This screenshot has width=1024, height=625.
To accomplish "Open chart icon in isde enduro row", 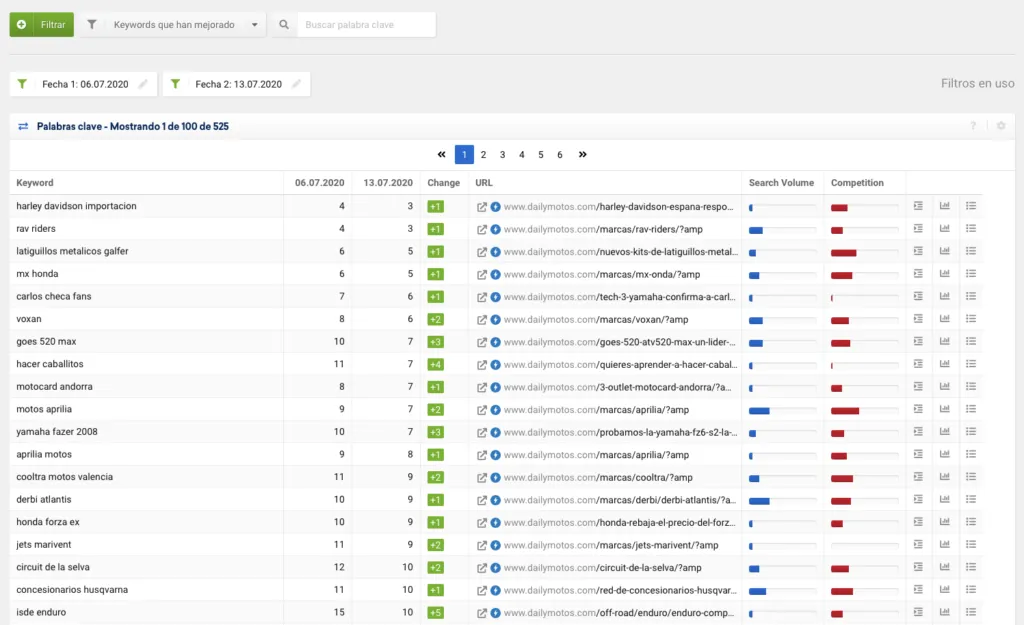I will point(944,612).
